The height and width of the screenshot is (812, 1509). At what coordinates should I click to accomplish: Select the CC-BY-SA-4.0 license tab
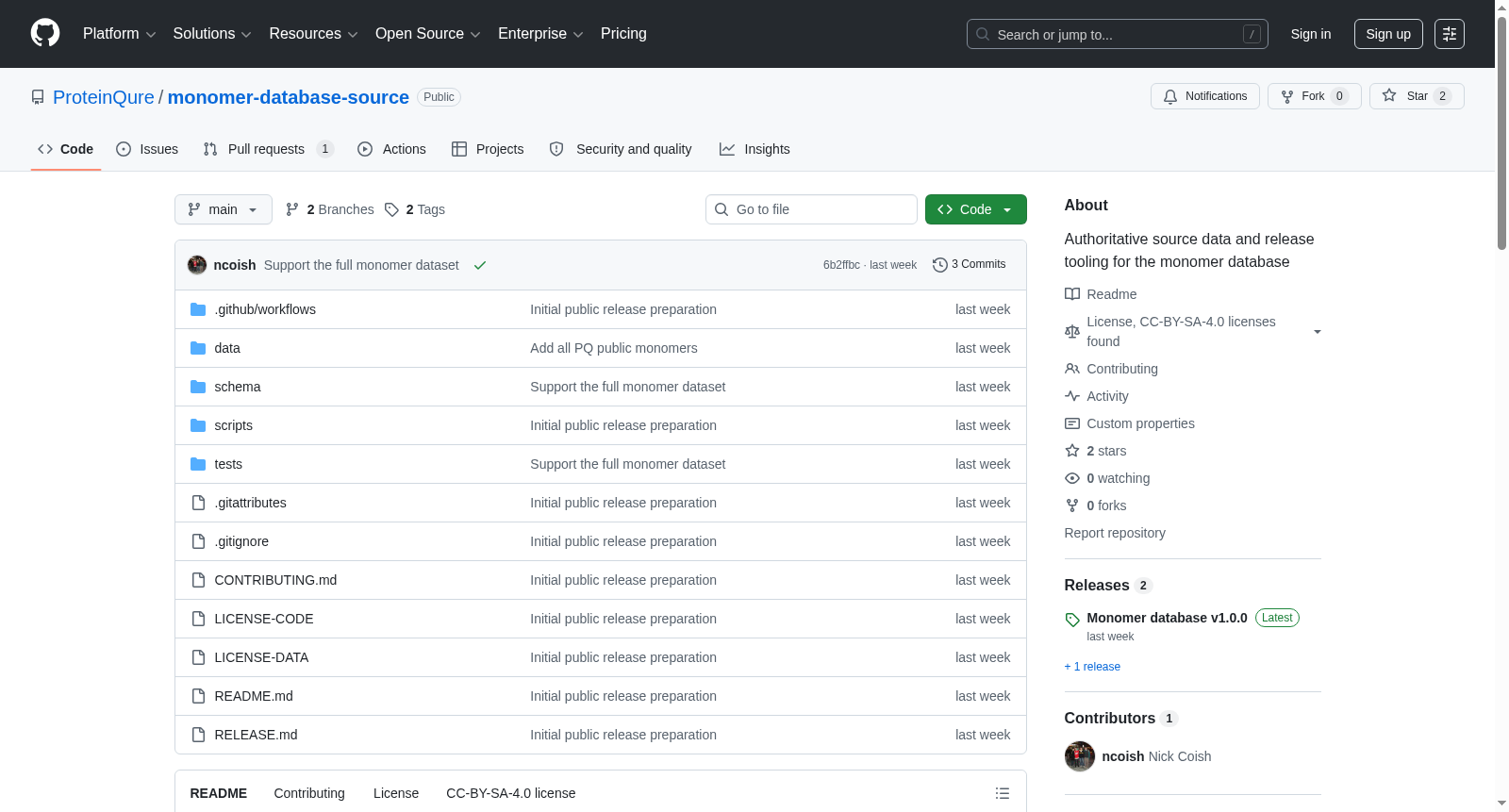click(511, 793)
